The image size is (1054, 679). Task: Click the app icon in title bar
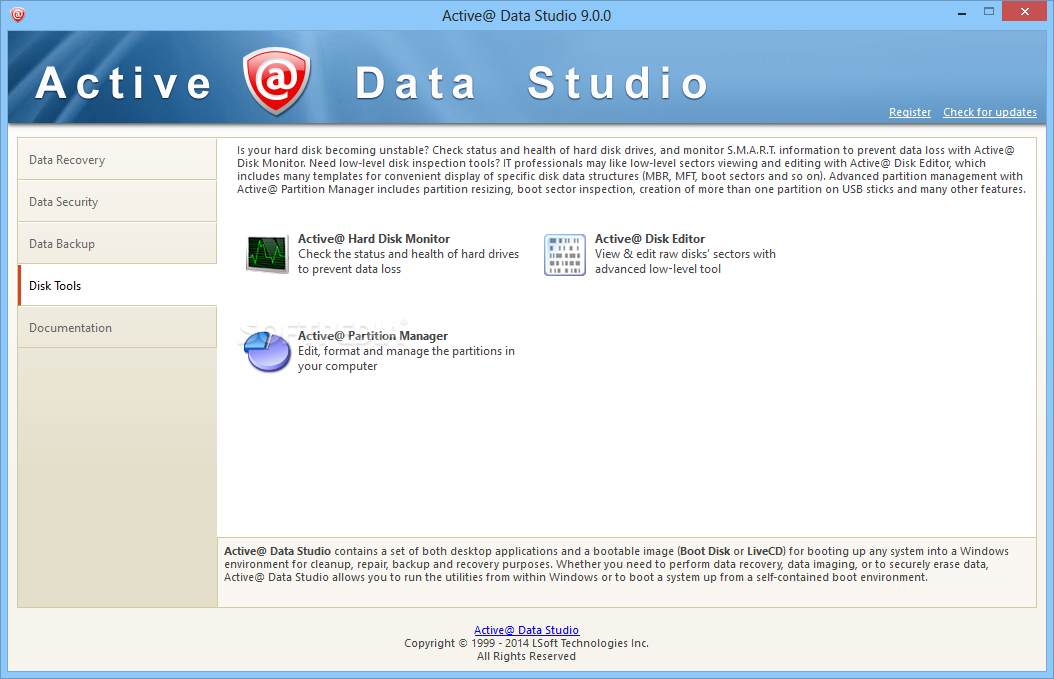(18, 14)
